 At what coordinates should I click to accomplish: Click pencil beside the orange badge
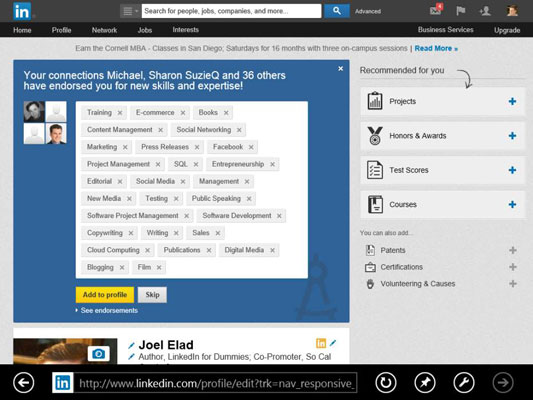(x=333, y=343)
